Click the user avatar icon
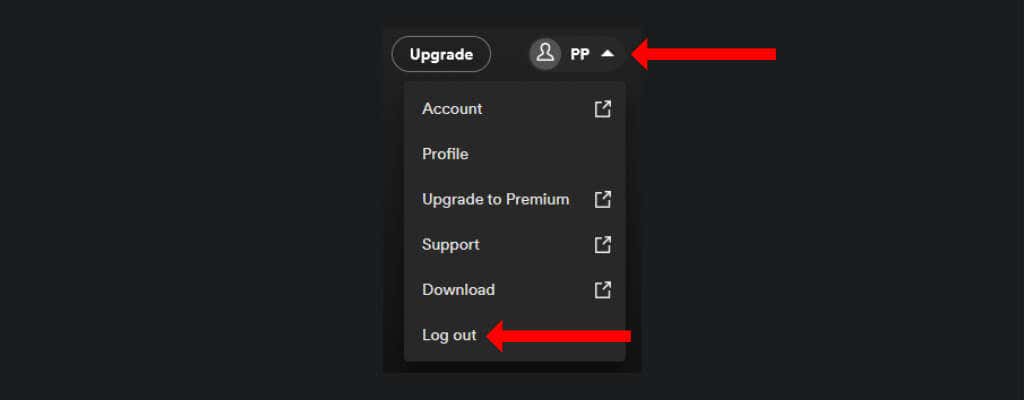Image resolution: width=1024 pixels, height=400 pixels. click(x=545, y=54)
